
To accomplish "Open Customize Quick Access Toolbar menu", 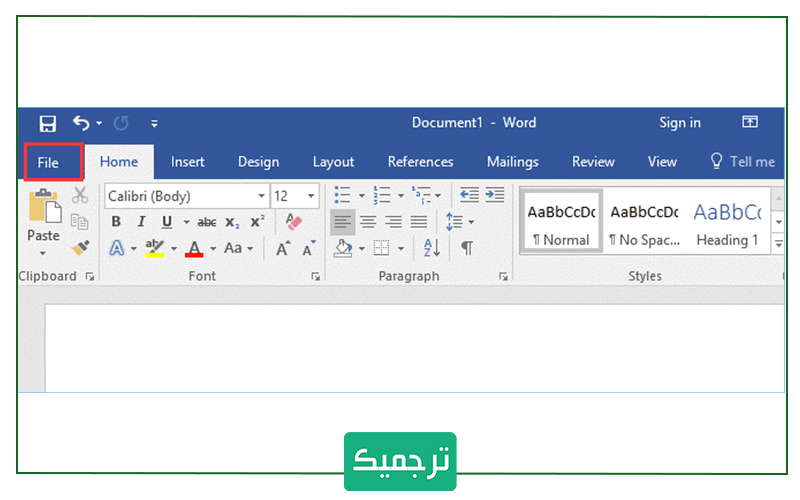I will click(x=154, y=123).
